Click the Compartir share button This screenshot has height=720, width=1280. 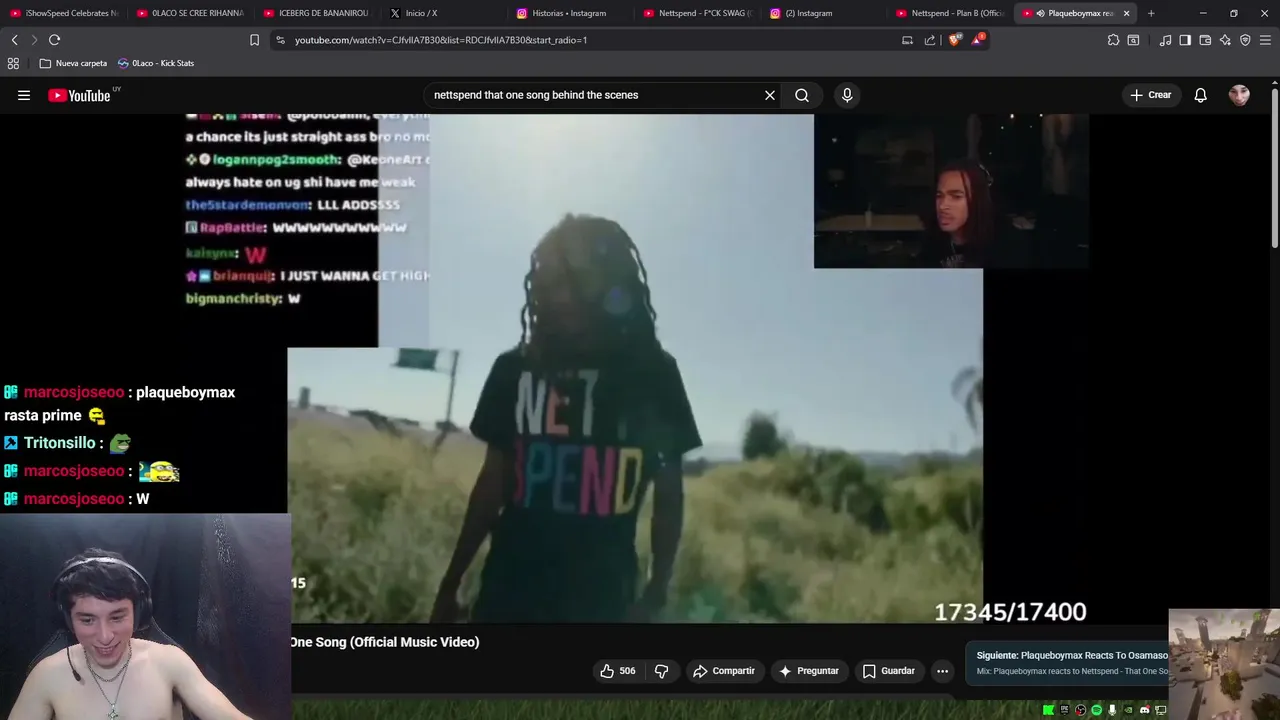click(x=724, y=671)
